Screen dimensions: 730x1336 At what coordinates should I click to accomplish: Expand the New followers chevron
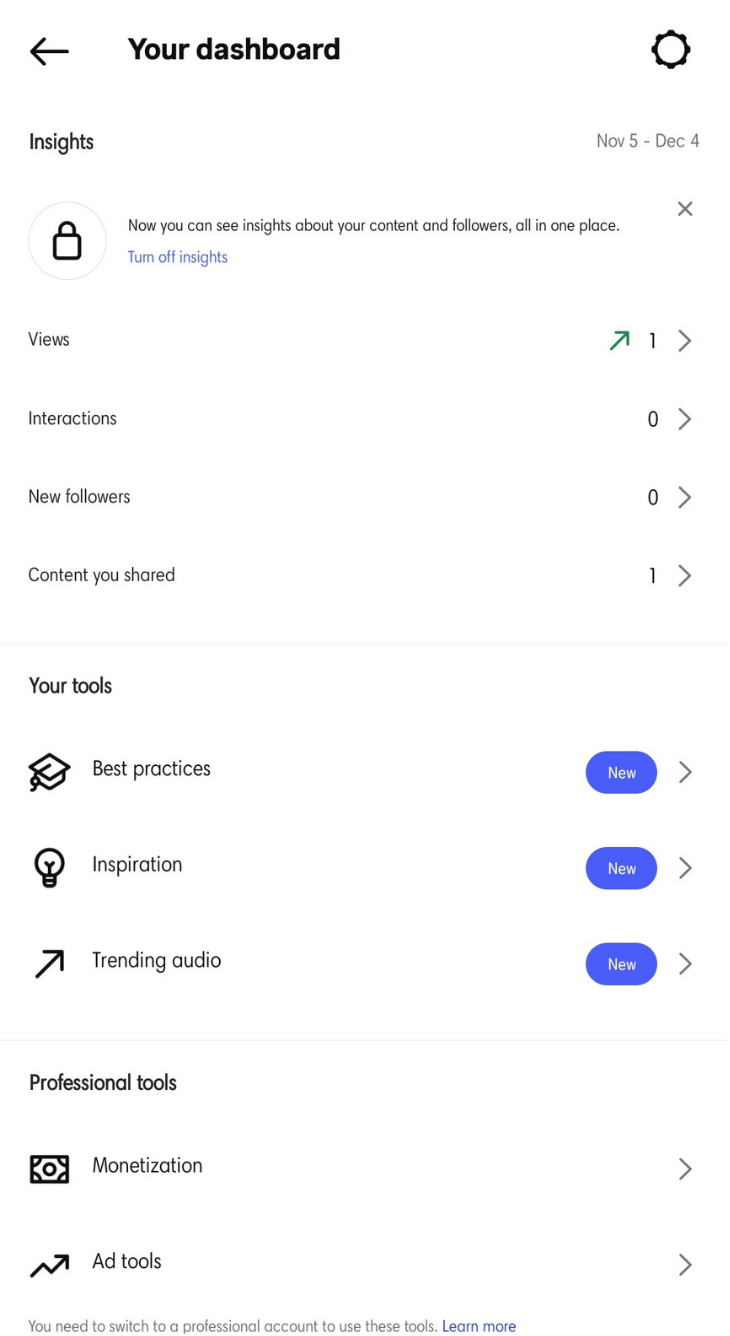[685, 497]
